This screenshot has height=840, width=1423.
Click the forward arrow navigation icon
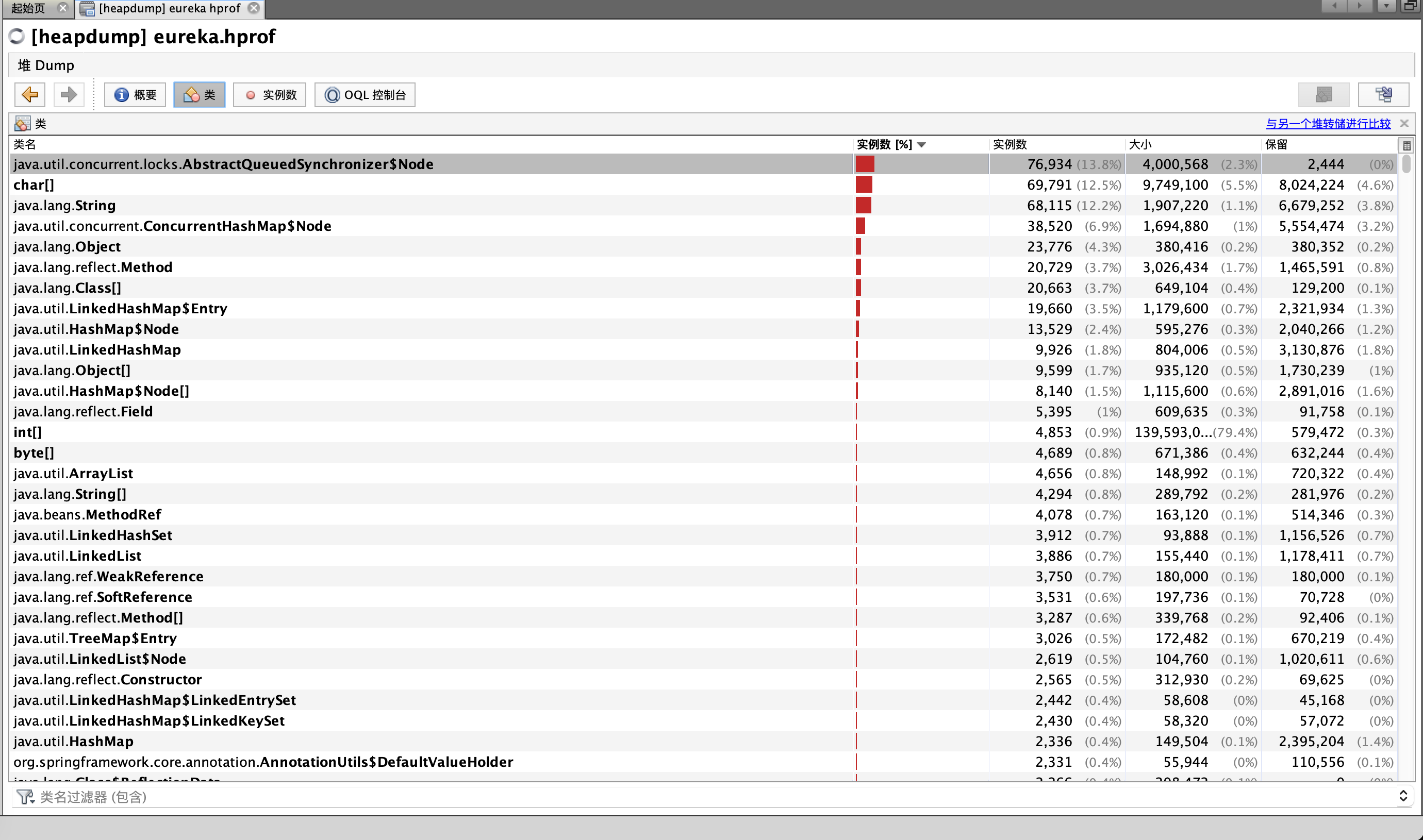69,94
